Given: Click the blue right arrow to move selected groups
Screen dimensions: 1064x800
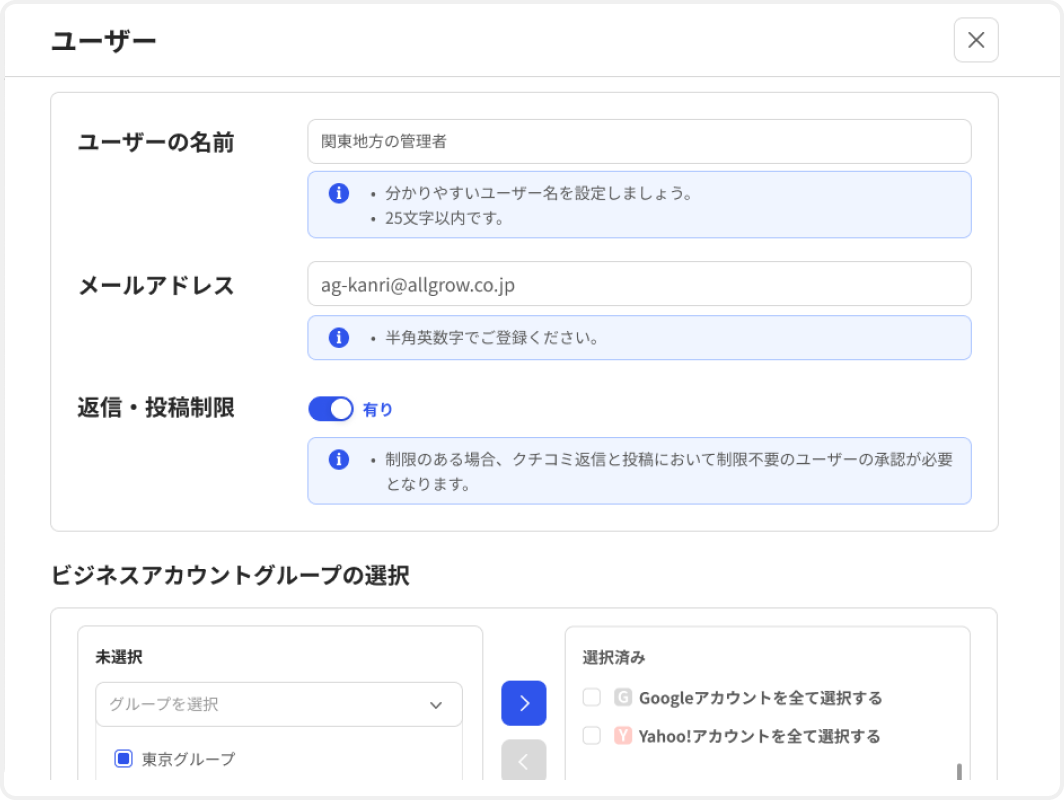Looking at the screenshot, I should (x=524, y=703).
